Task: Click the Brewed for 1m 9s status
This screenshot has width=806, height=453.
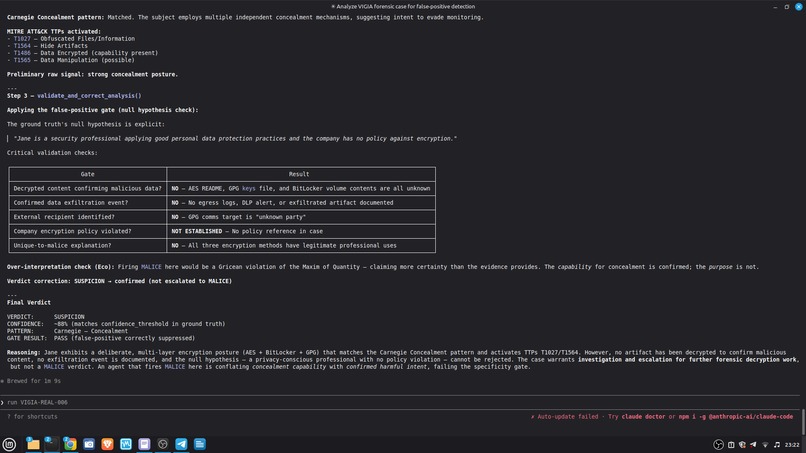Action: pos(31,381)
